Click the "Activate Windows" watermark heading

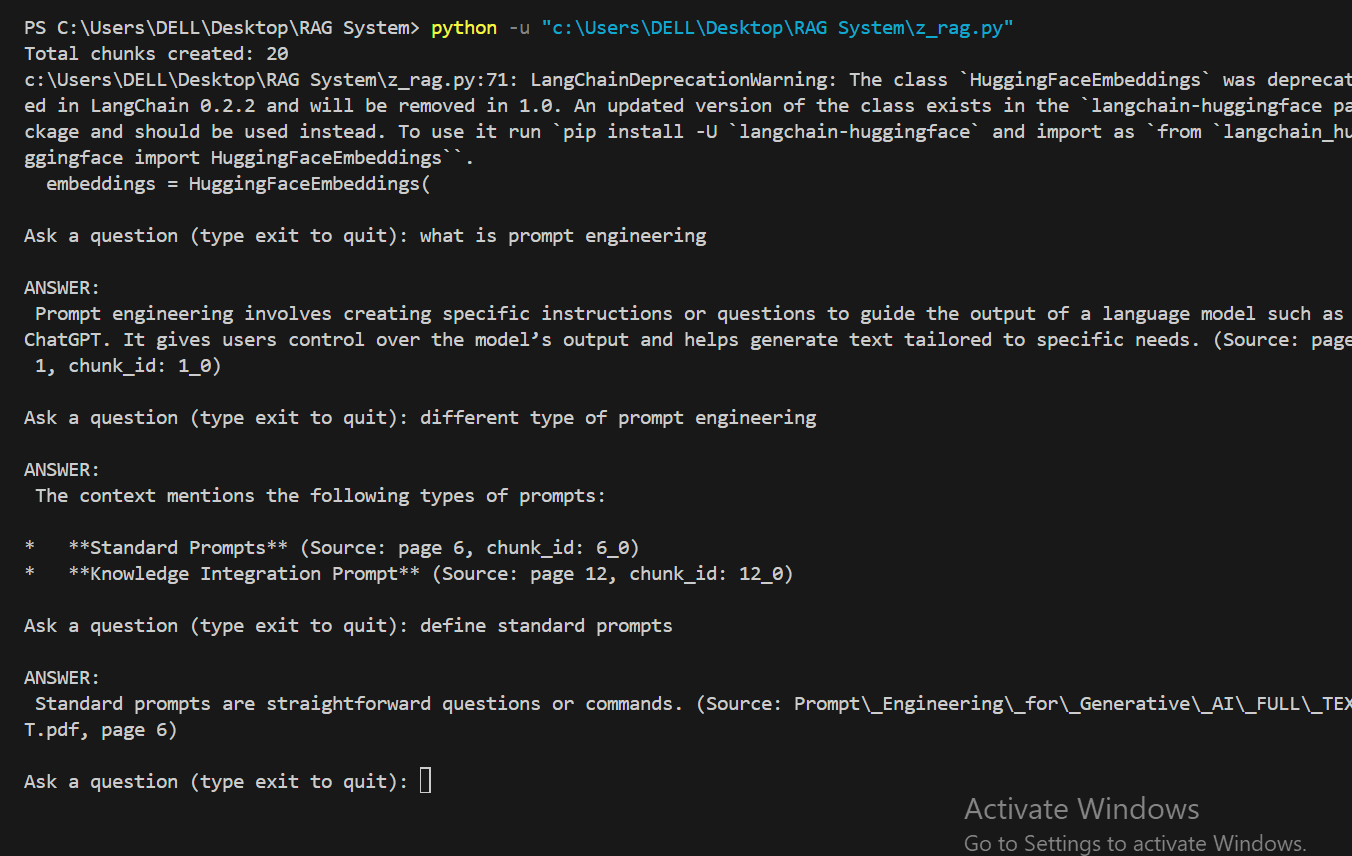[1081, 809]
